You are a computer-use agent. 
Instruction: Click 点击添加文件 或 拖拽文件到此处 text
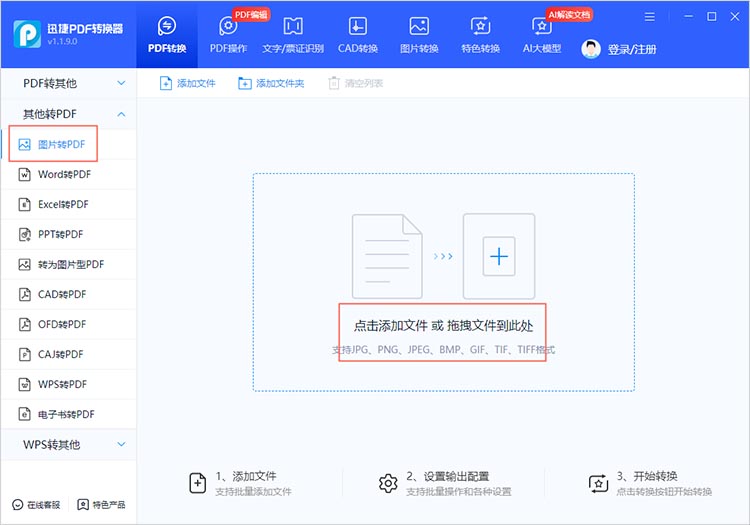coord(443,326)
